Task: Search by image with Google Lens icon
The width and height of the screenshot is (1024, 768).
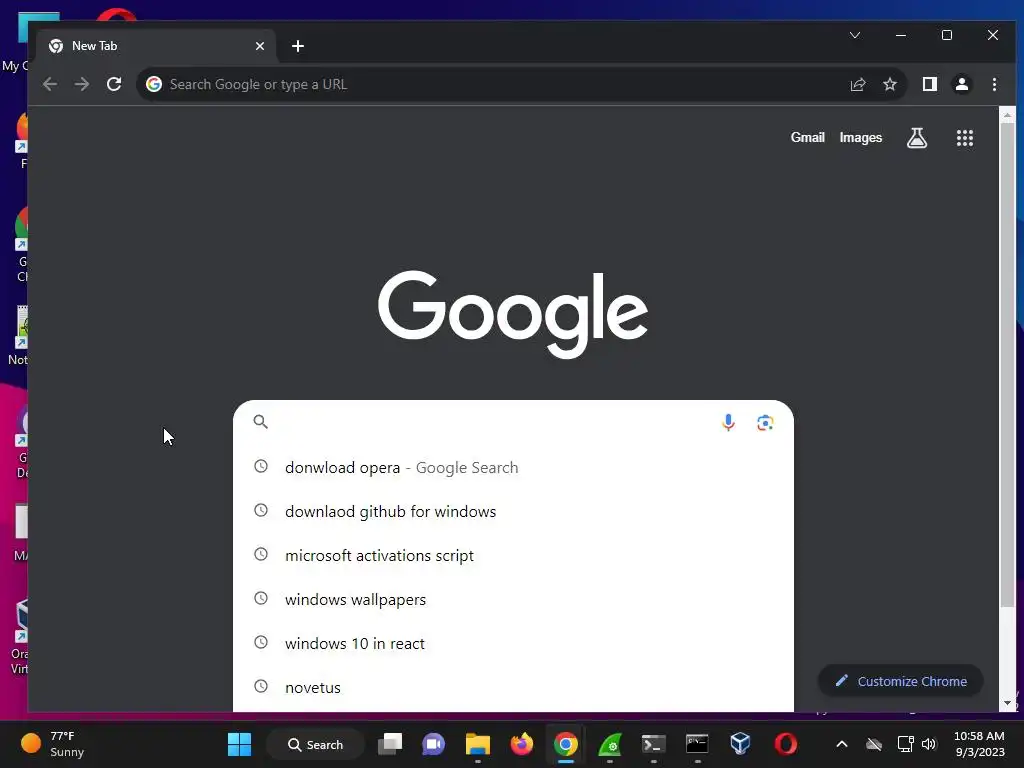Action: point(765,423)
